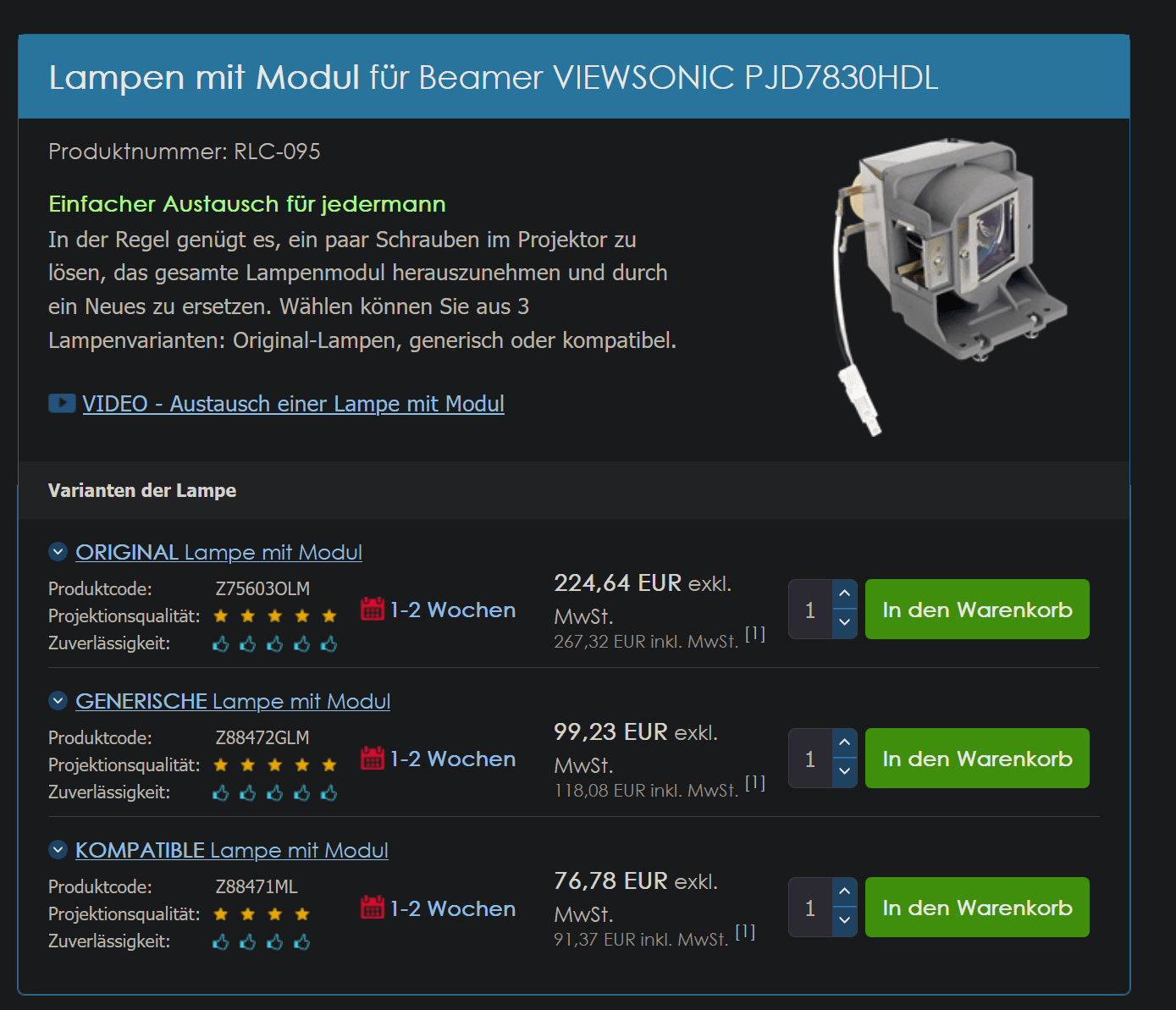This screenshot has width=1176, height=1010.
Task: Click the 99,23 EUR price
Action: (610, 731)
